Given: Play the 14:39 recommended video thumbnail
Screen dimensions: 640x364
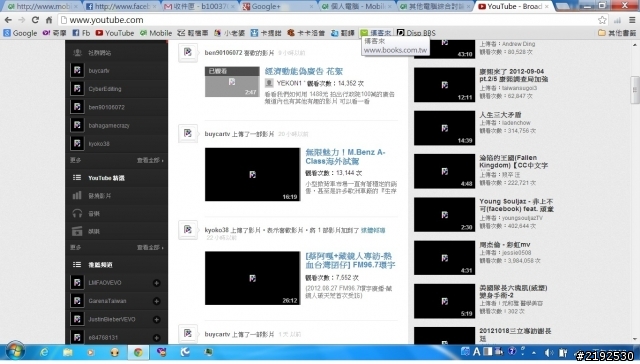Looking at the screenshot, I should [444, 128].
